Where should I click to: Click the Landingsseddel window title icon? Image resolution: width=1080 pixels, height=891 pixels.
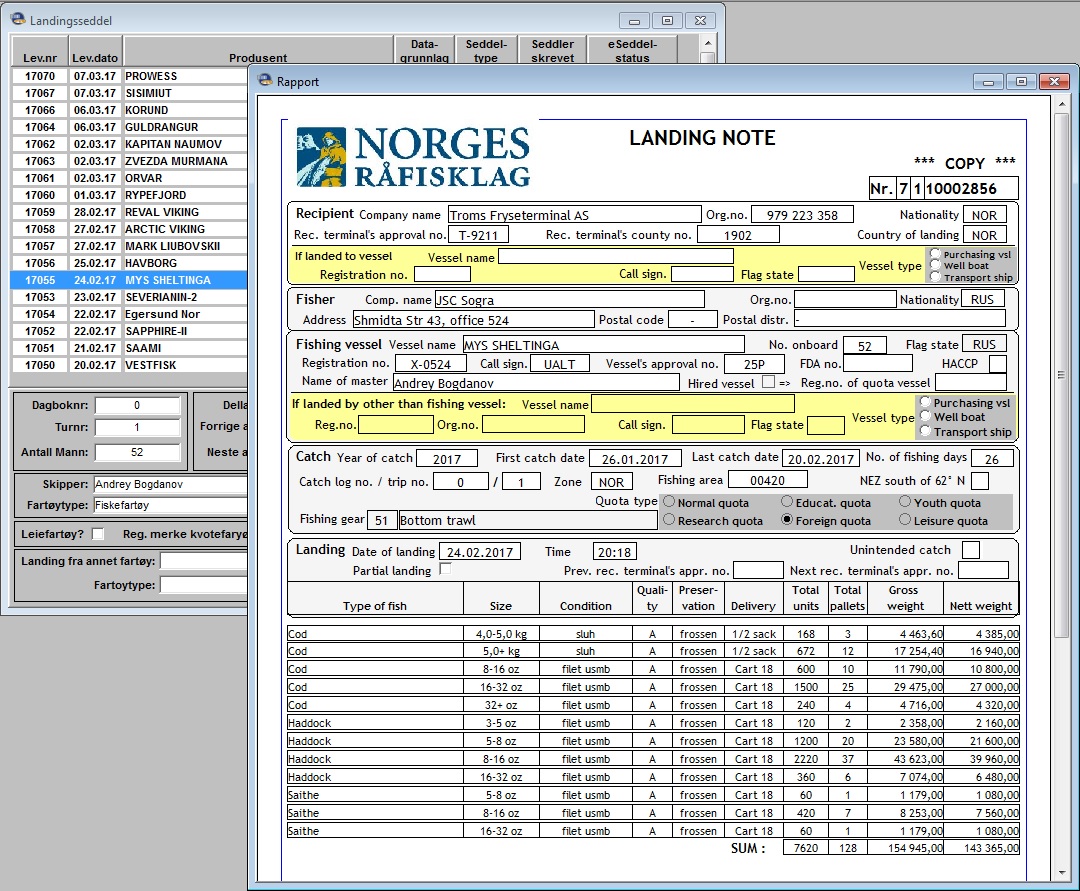[19, 19]
